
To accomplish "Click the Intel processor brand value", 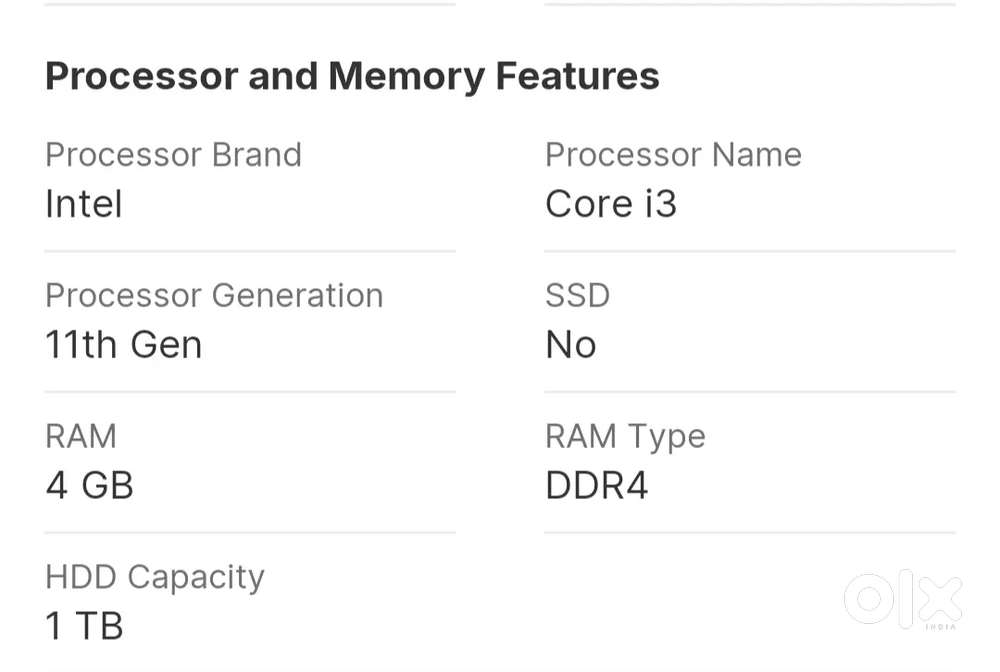I will [84, 204].
